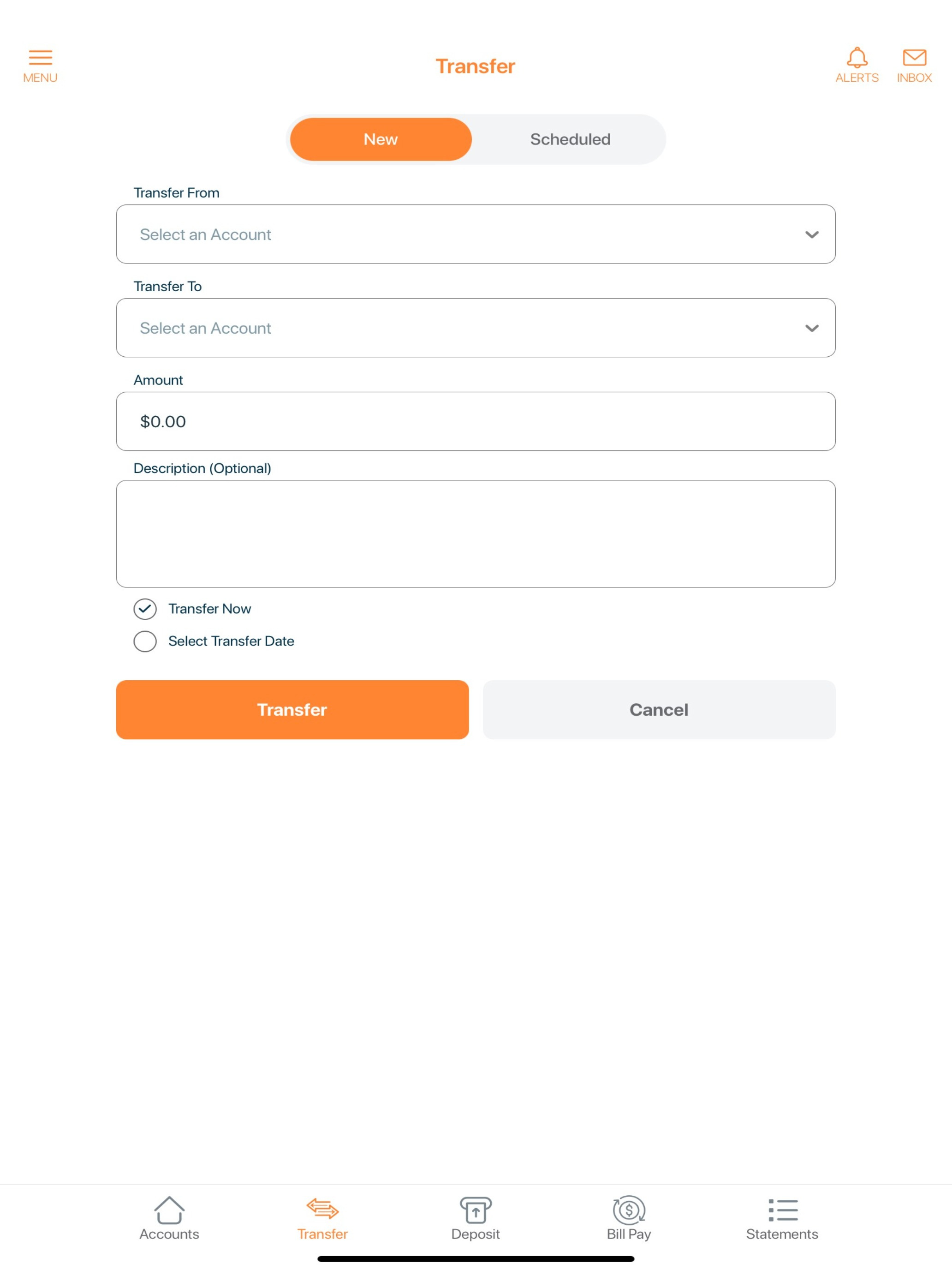The height and width of the screenshot is (1270, 952).
Task: Open the Inbox envelope icon
Action: pyautogui.click(x=914, y=57)
